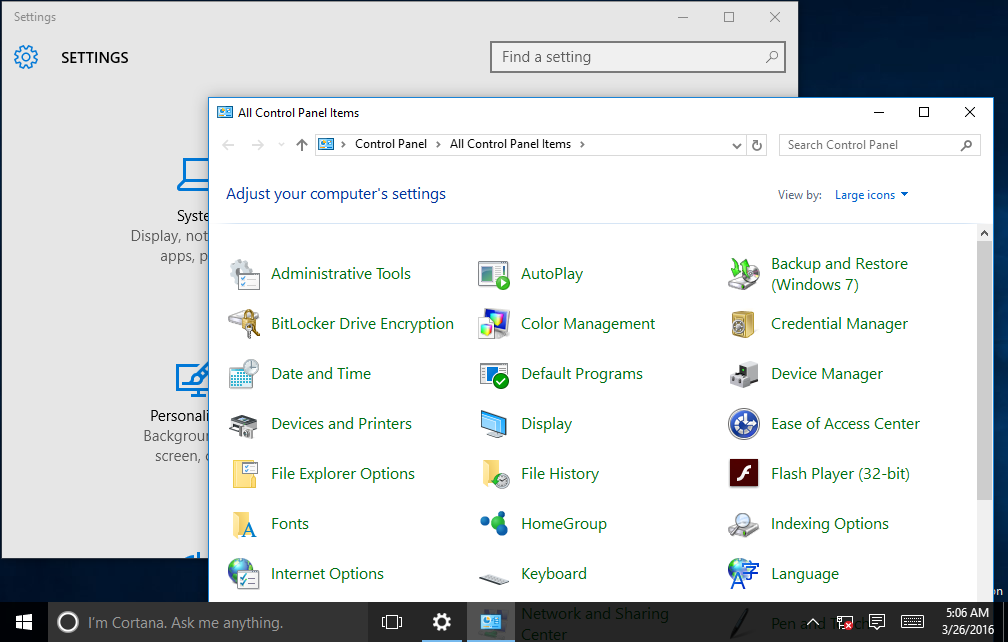Click Find a setting box in Settings
The image size is (1008, 642).
pos(638,57)
